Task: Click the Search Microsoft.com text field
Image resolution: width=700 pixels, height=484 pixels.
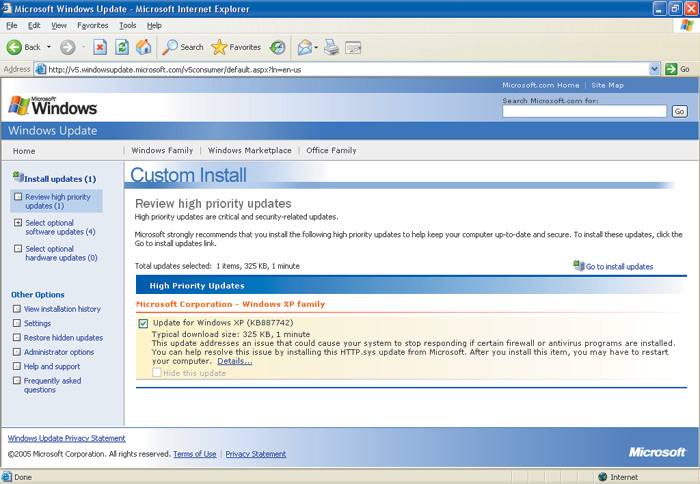Action: pyautogui.click(x=584, y=111)
